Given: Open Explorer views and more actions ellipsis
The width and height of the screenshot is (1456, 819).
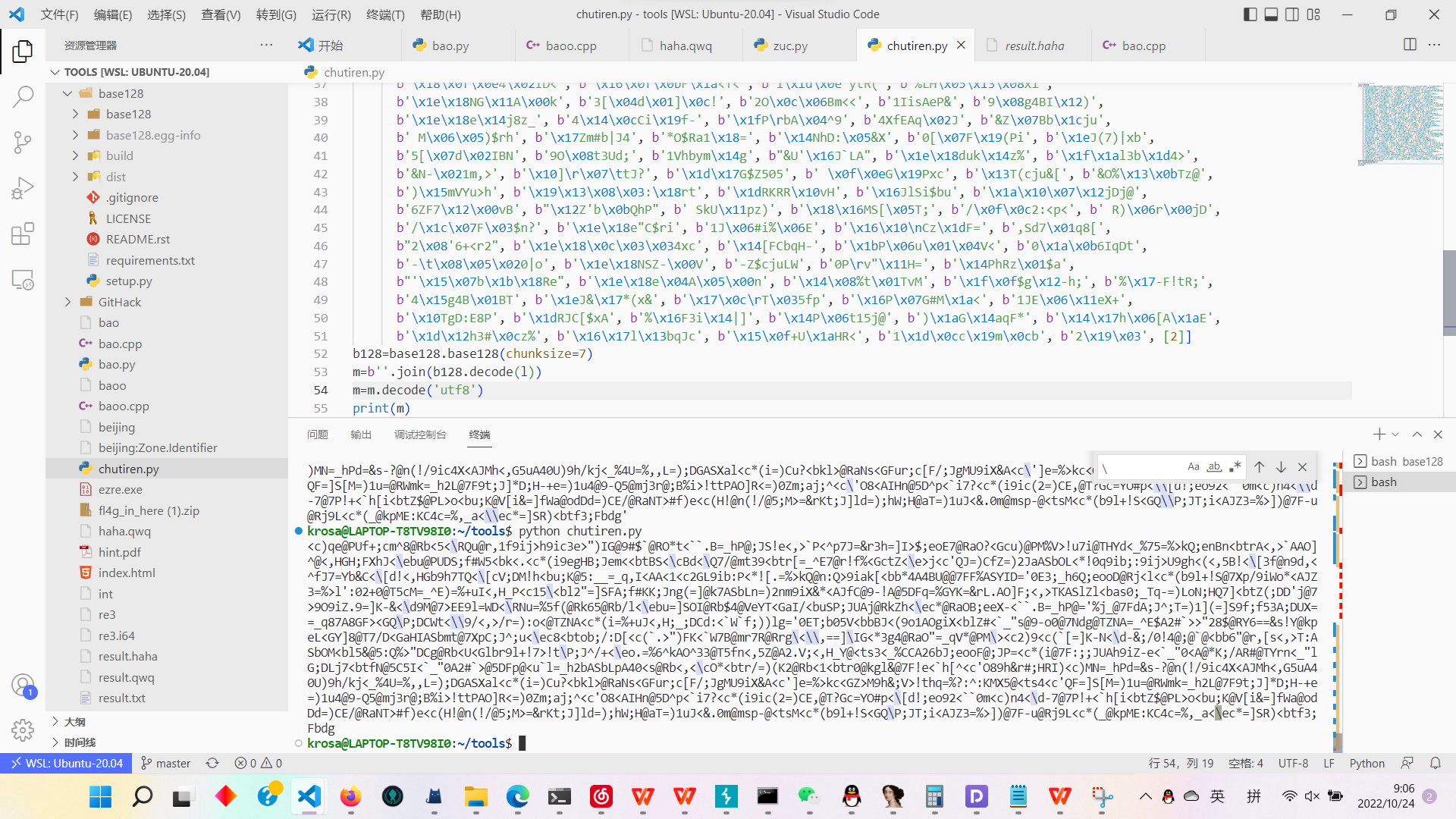Looking at the screenshot, I should tap(266, 45).
